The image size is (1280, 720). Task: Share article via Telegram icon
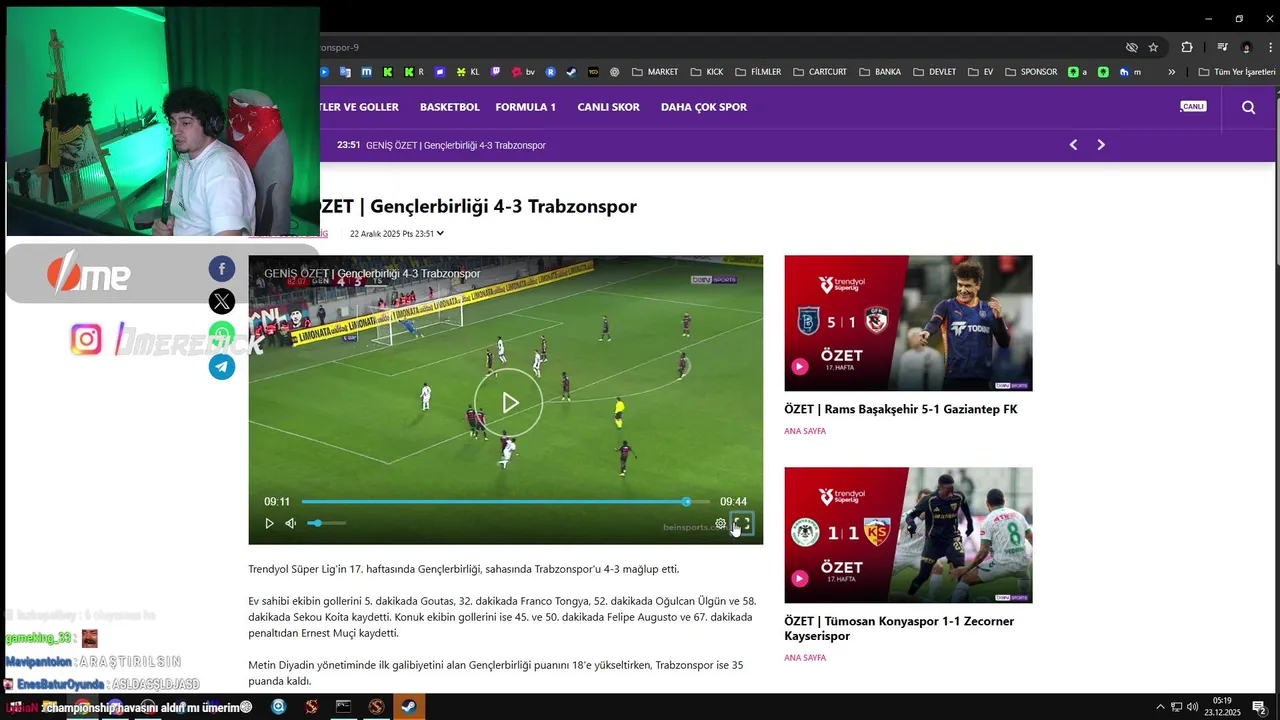[x=222, y=367]
